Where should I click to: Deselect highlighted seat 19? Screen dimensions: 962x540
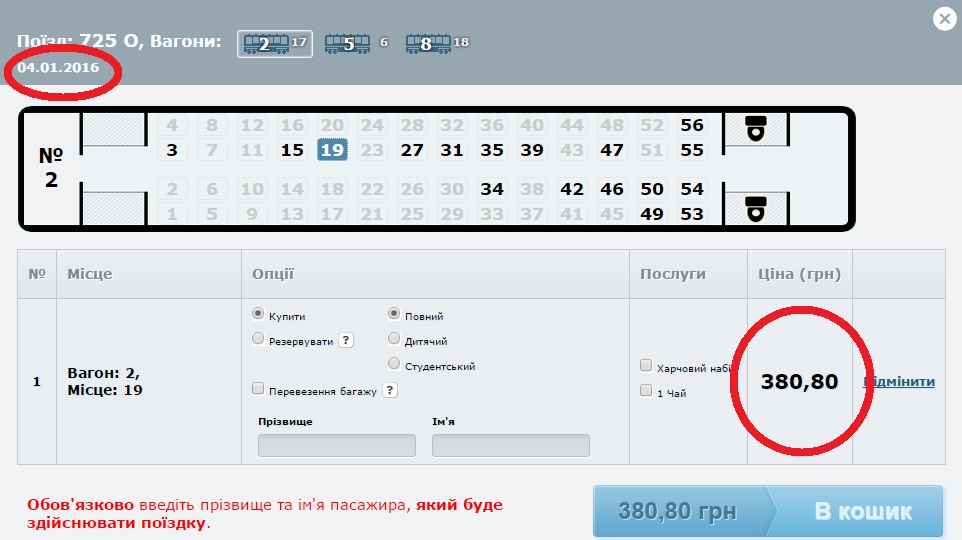tap(332, 150)
